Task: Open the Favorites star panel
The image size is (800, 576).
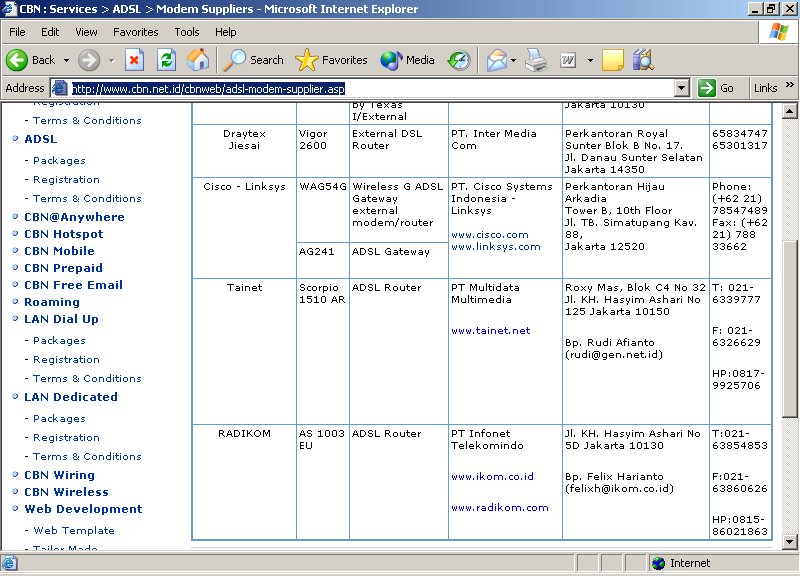Action: (332, 60)
